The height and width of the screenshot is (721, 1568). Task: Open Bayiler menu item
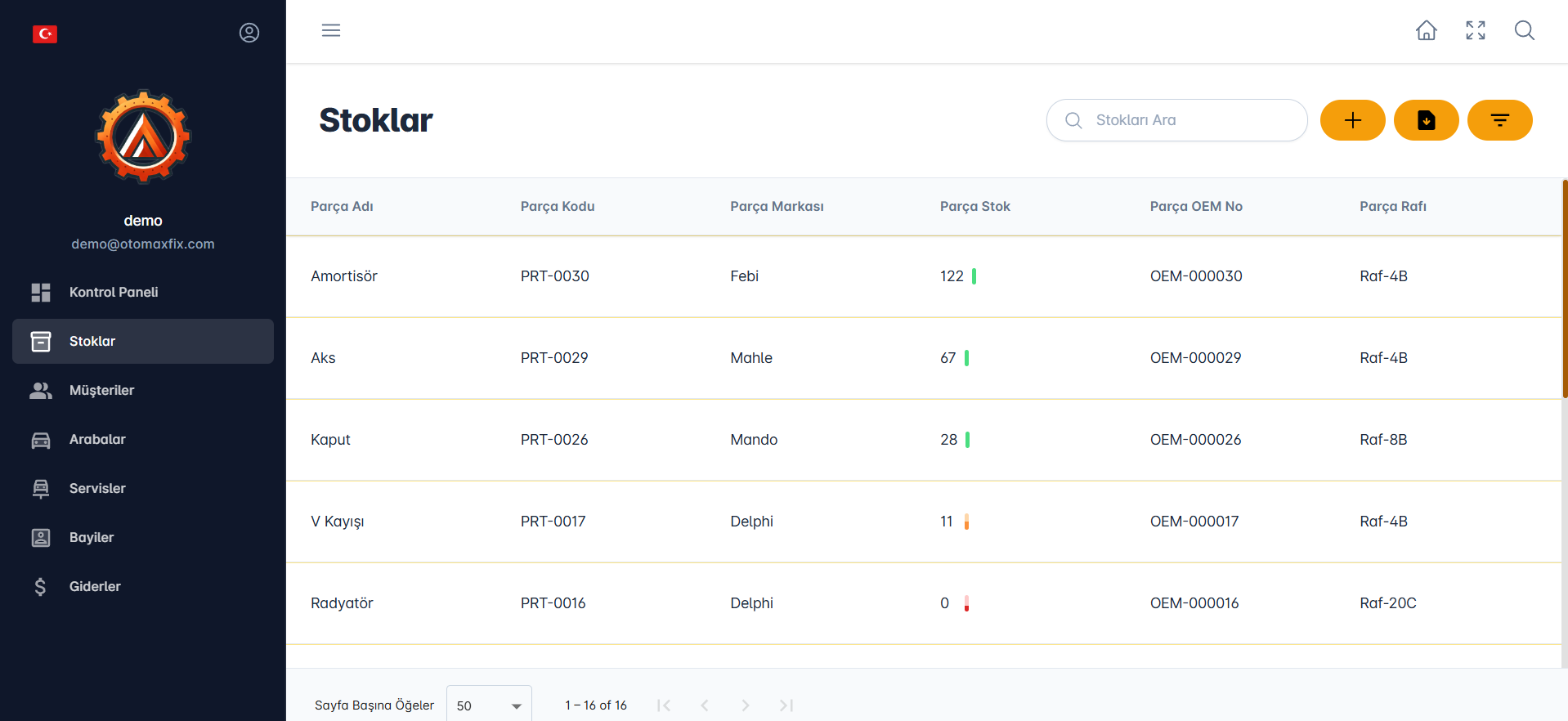[143, 538]
